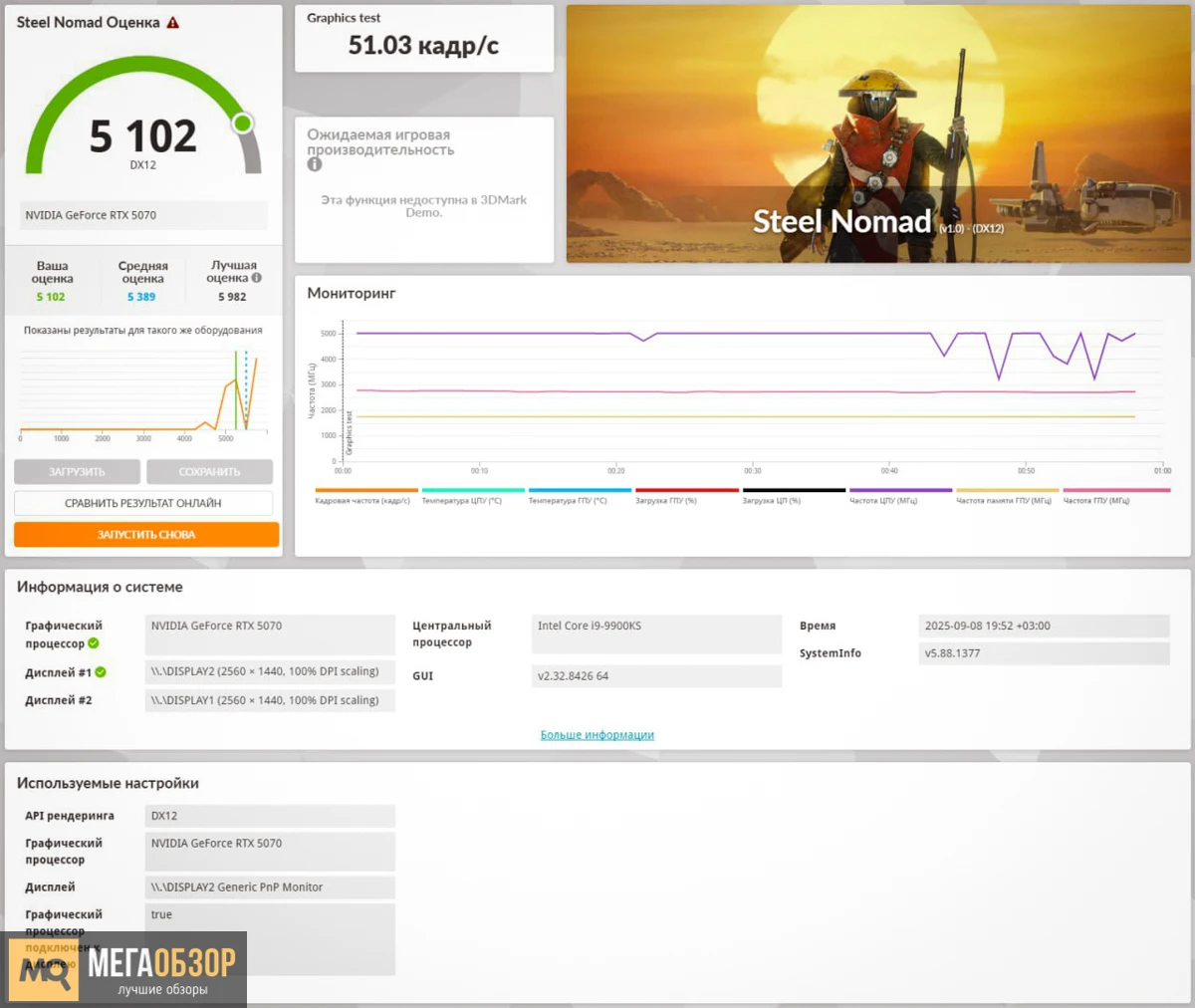Click СРАВНИТЬ РЕЗУЛЬТАТ ОНЛАЙН

click(143, 503)
